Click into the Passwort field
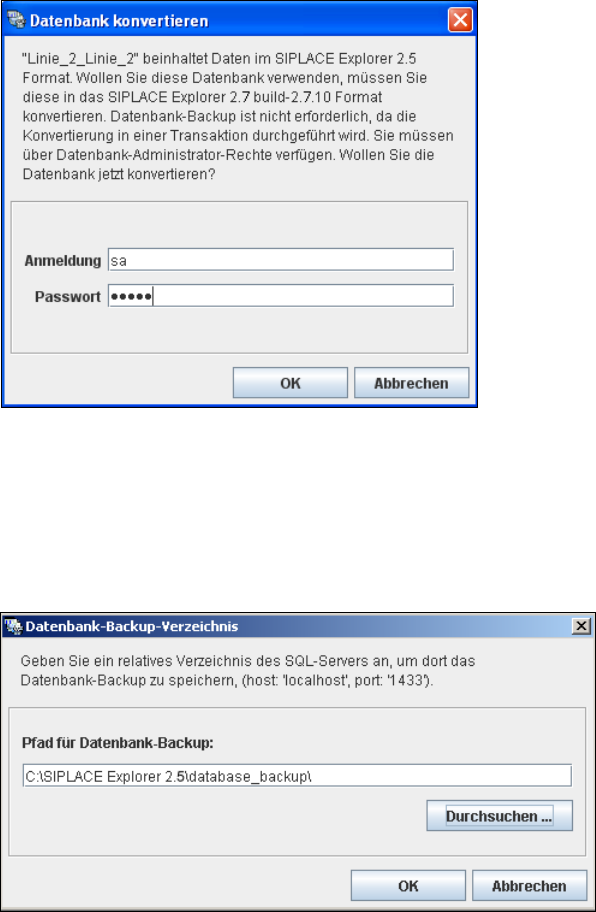Viewport: 596px width, 912px height. point(281,296)
